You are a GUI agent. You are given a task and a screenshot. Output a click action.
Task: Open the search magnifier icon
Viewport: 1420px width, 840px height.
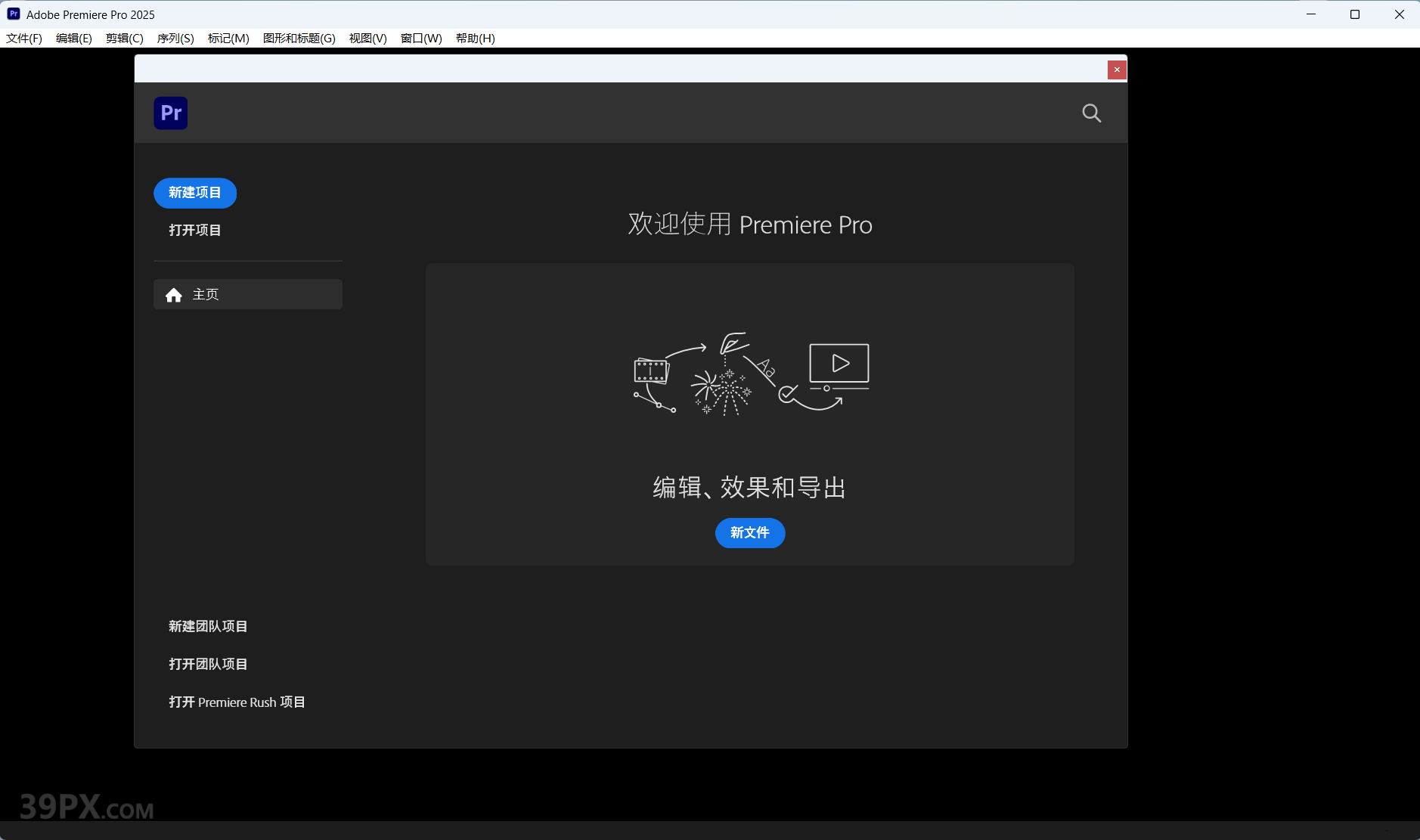pos(1091,113)
